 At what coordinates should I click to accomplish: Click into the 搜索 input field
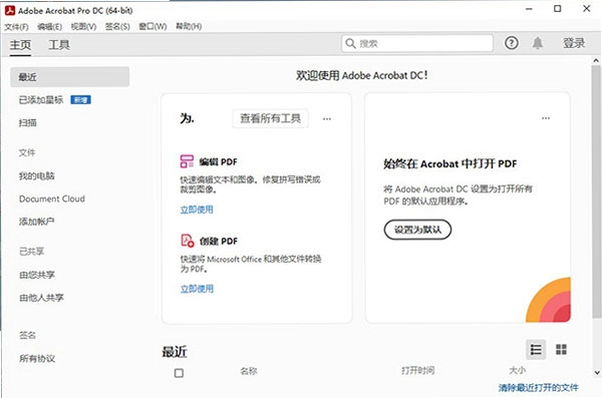(417, 43)
